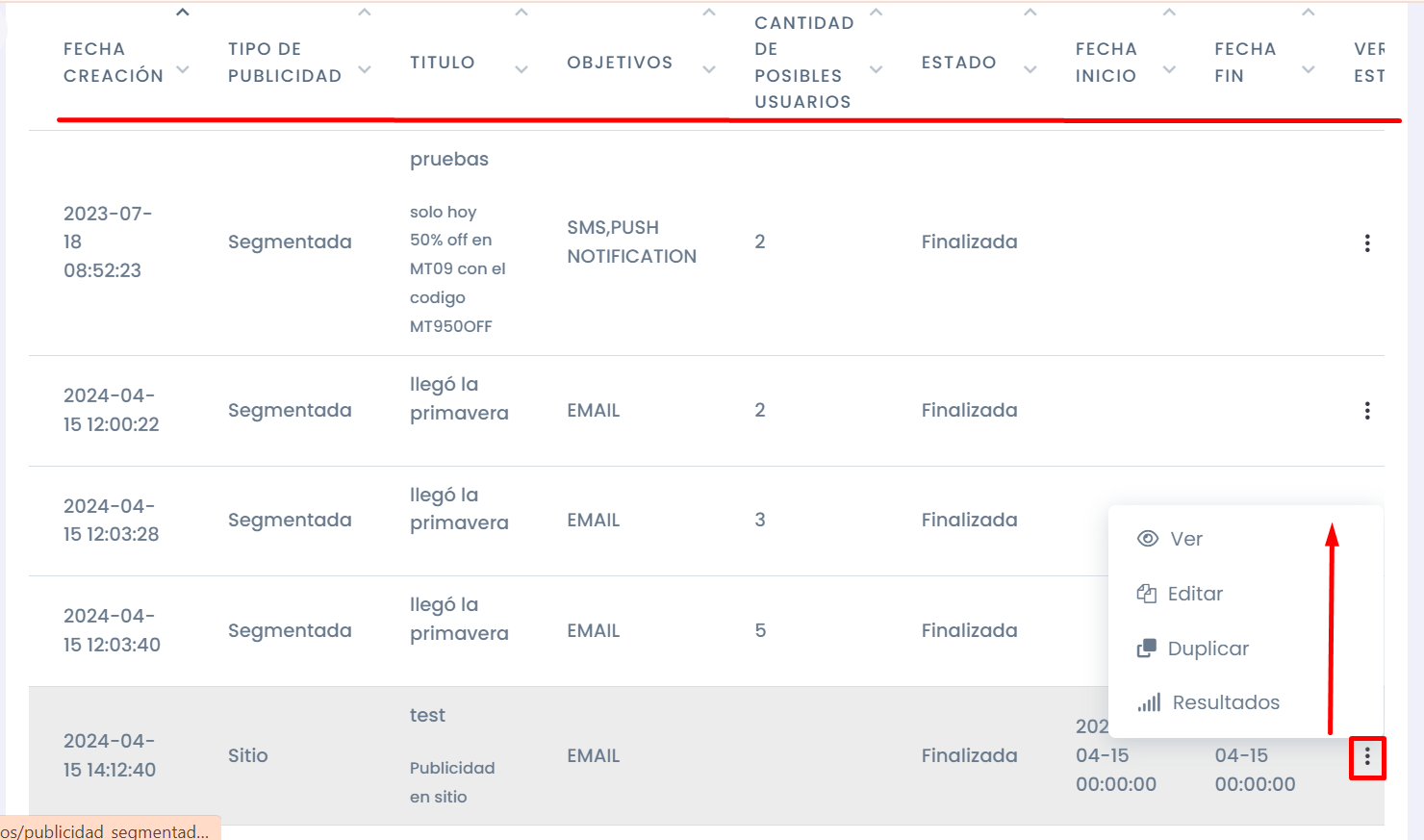This screenshot has height=840, width=1424.
Task: Click the Resultados bar chart icon
Action: (x=1149, y=702)
